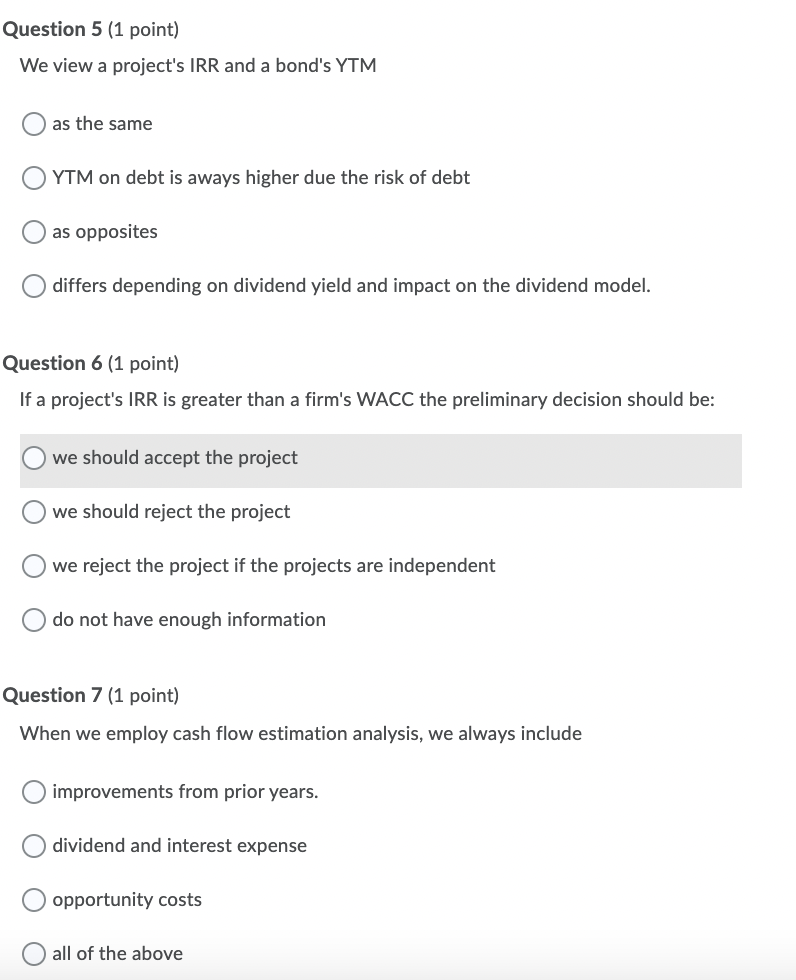Viewport: 796px width, 980px height.
Task: Choose 'we should accept the project'
Action: [x=33, y=457]
